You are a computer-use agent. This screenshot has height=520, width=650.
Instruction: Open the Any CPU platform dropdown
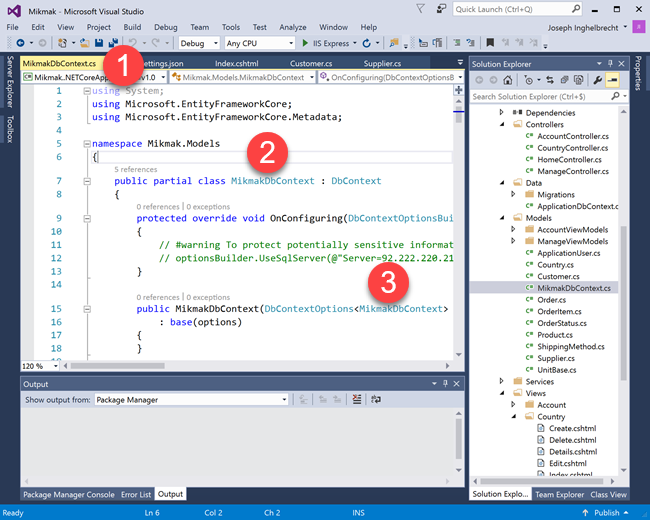291,43
